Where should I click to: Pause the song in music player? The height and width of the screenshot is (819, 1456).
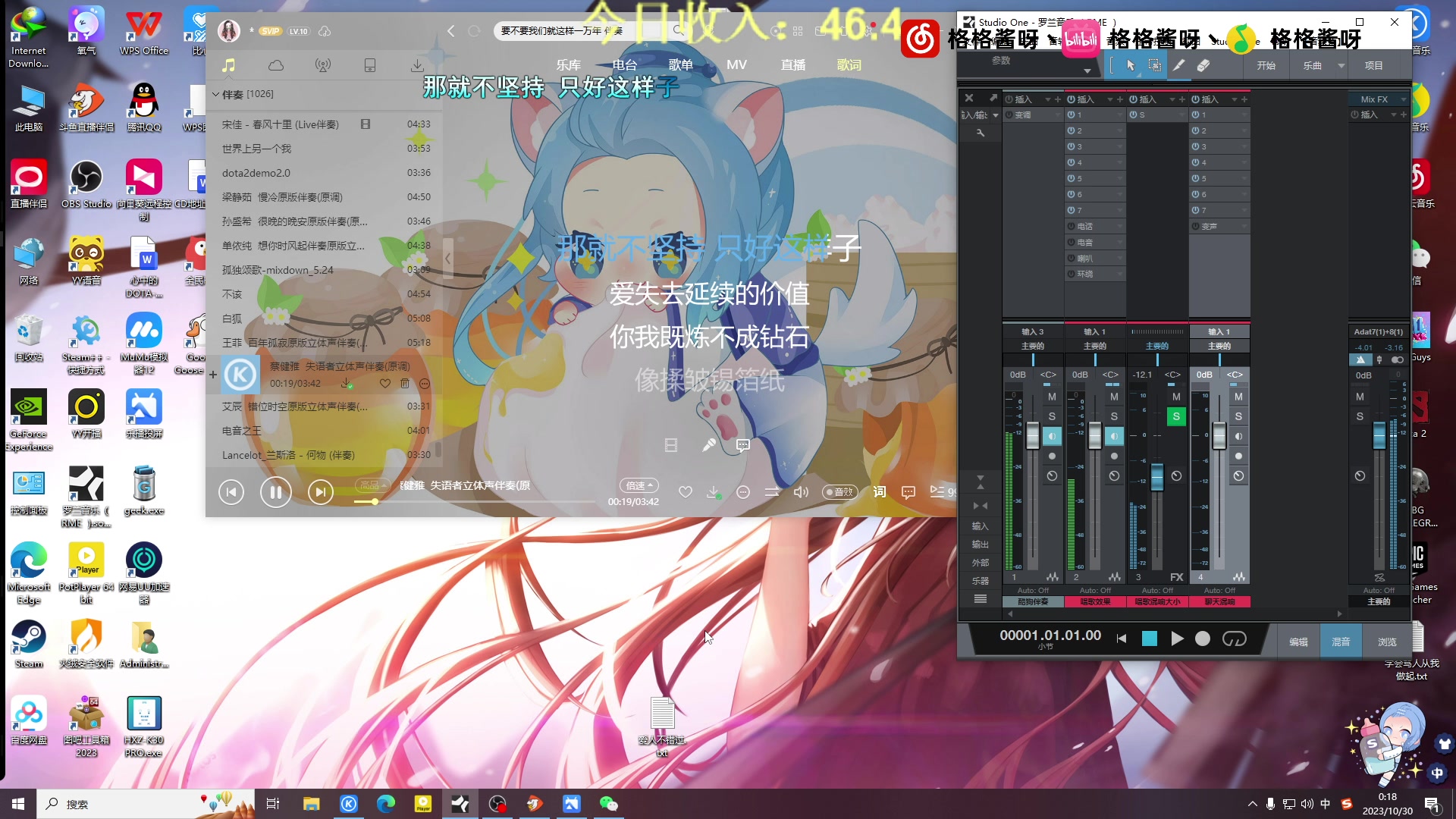tap(276, 492)
